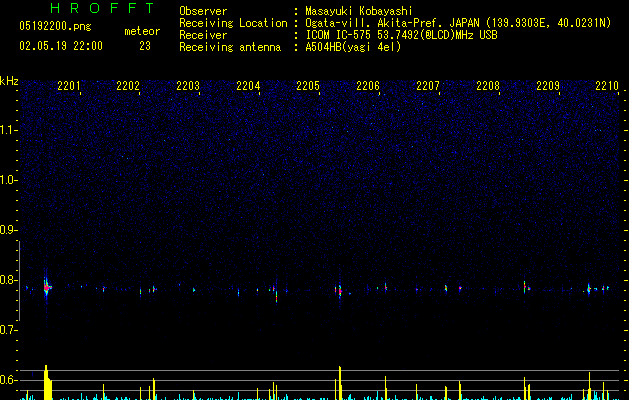Screen dimensions: 629x400
Task: Click the 0.9 frequency axis label
Action: pos(9,230)
